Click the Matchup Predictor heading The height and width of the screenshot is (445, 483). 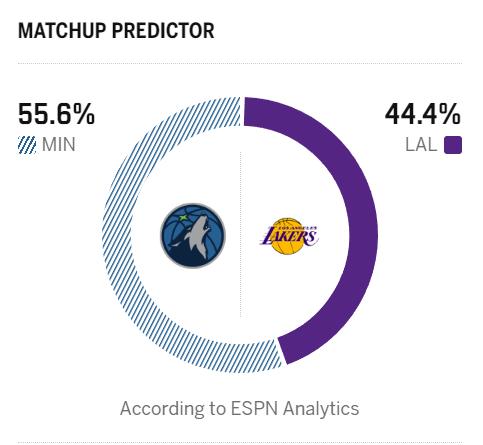pos(116,31)
